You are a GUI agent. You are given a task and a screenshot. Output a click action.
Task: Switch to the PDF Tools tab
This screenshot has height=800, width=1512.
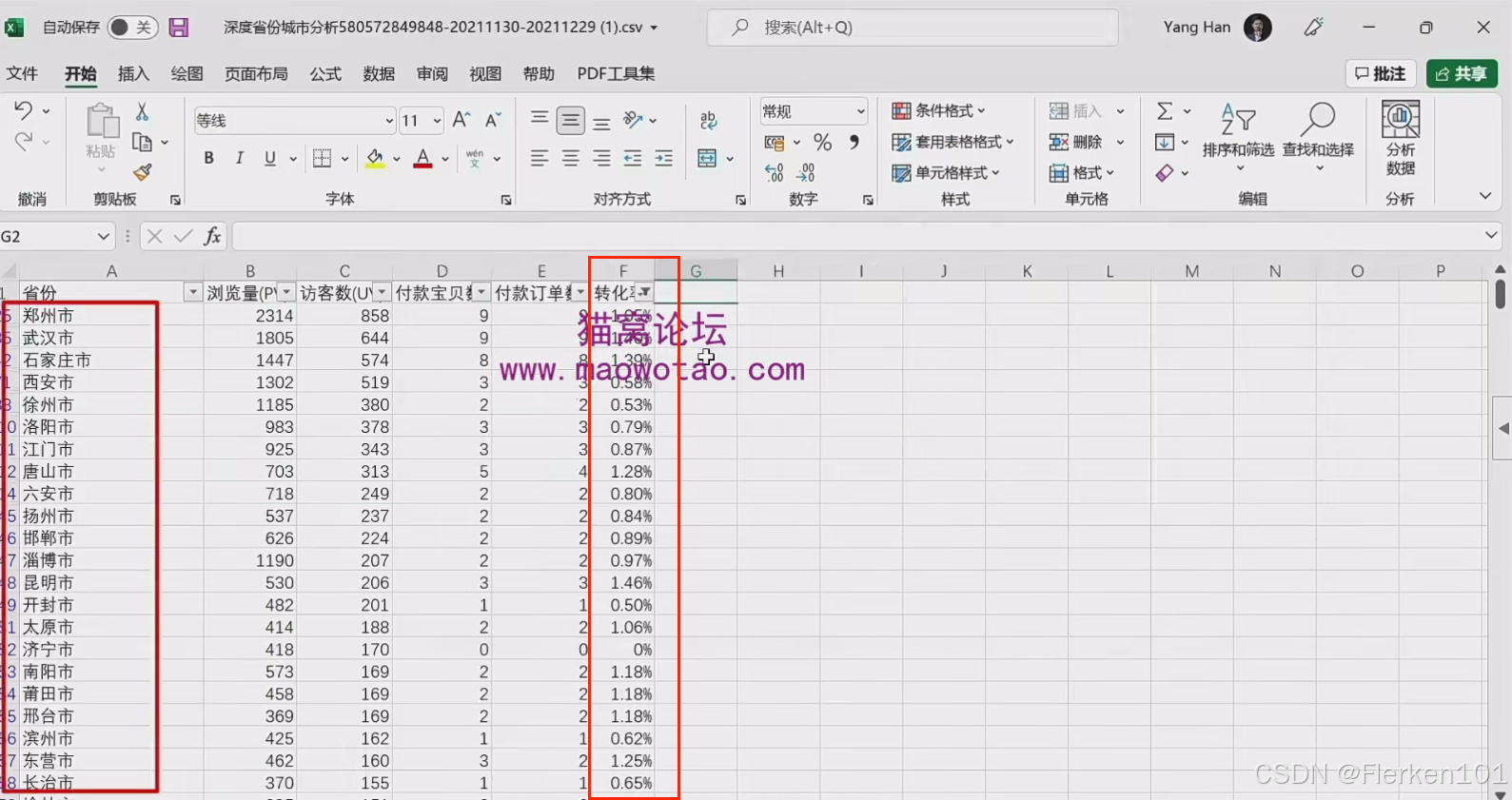(616, 73)
